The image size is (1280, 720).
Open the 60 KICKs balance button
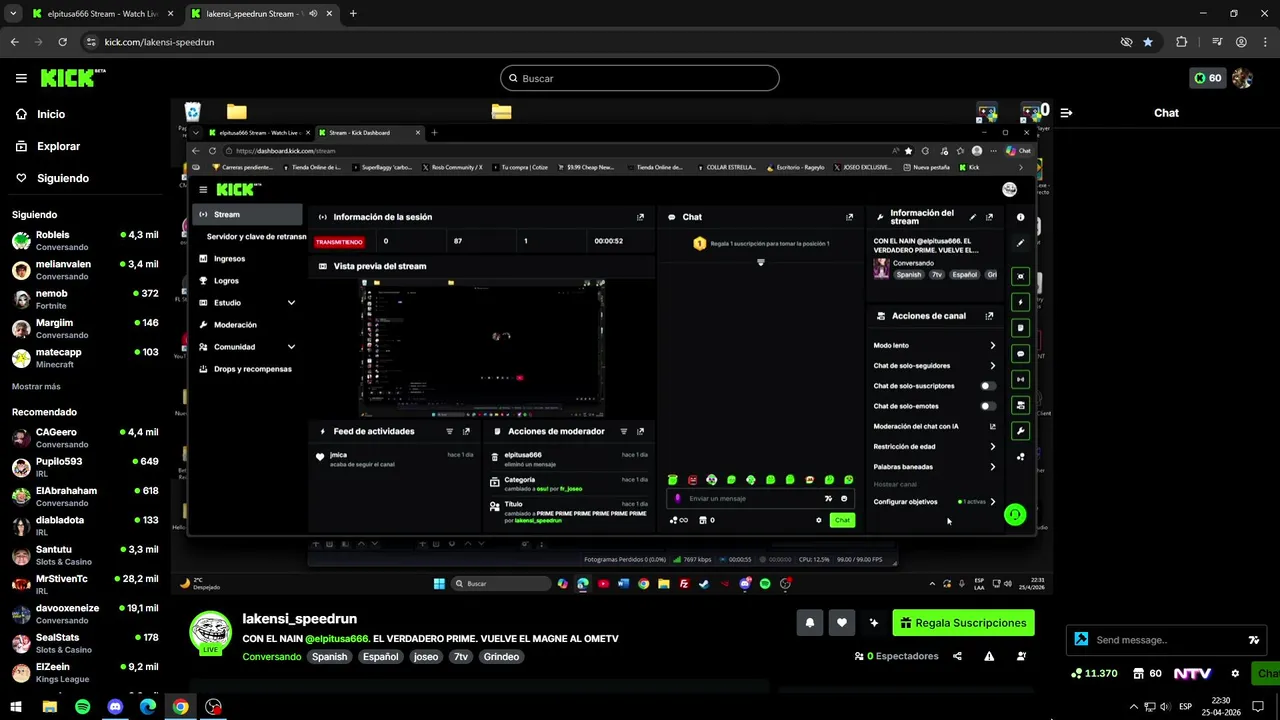(x=1208, y=78)
